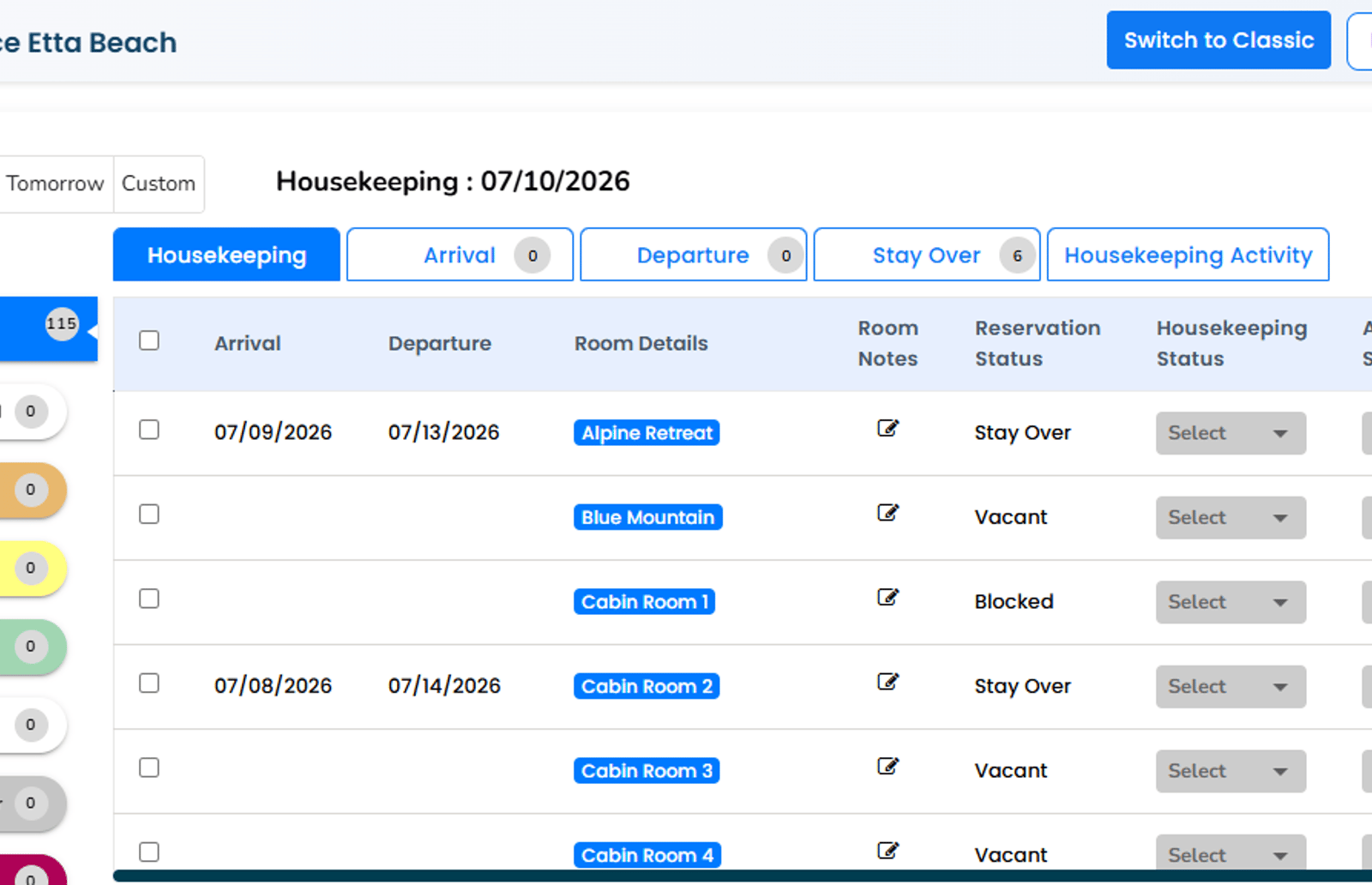1372x885 pixels.
Task: Click arrival date 07/09/2026
Action: tap(273, 432)
